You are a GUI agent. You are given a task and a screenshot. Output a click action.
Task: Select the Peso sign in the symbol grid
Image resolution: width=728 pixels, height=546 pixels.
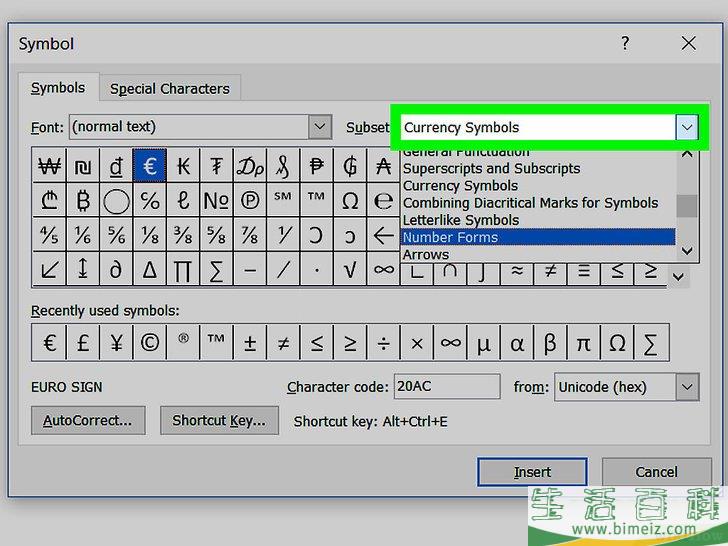(317, 166)
